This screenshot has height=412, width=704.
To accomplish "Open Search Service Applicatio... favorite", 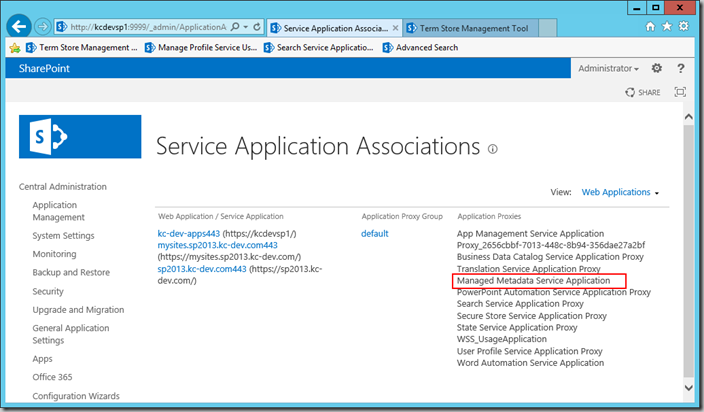I will pos(319,48).
